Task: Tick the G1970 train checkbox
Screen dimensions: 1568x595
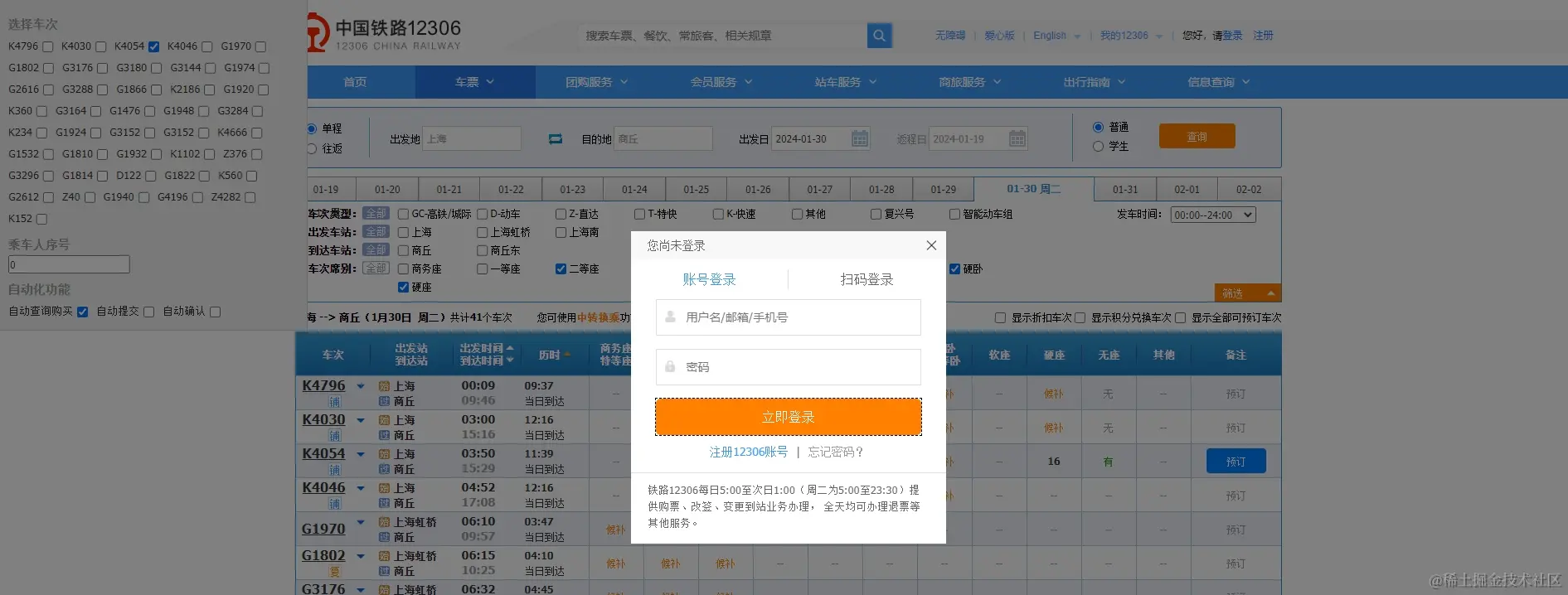Action: [260, 46]
